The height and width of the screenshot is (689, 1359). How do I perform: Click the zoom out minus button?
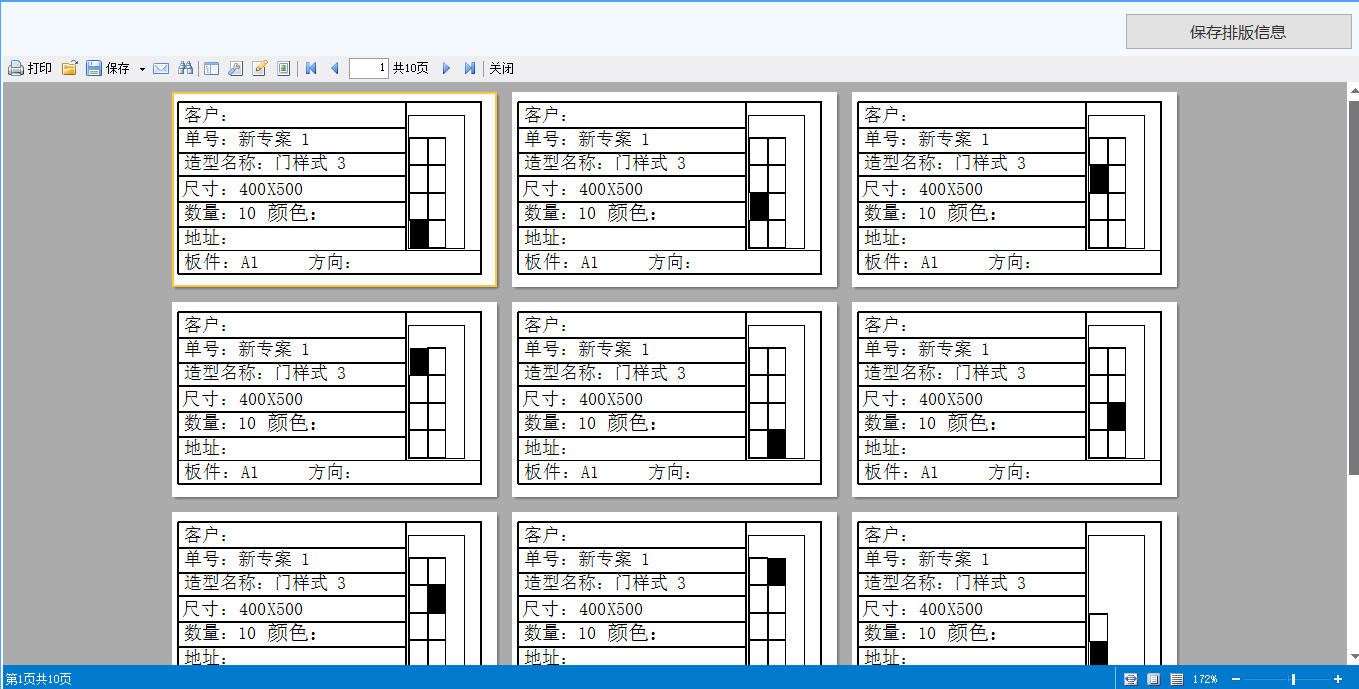[1236, 679]
